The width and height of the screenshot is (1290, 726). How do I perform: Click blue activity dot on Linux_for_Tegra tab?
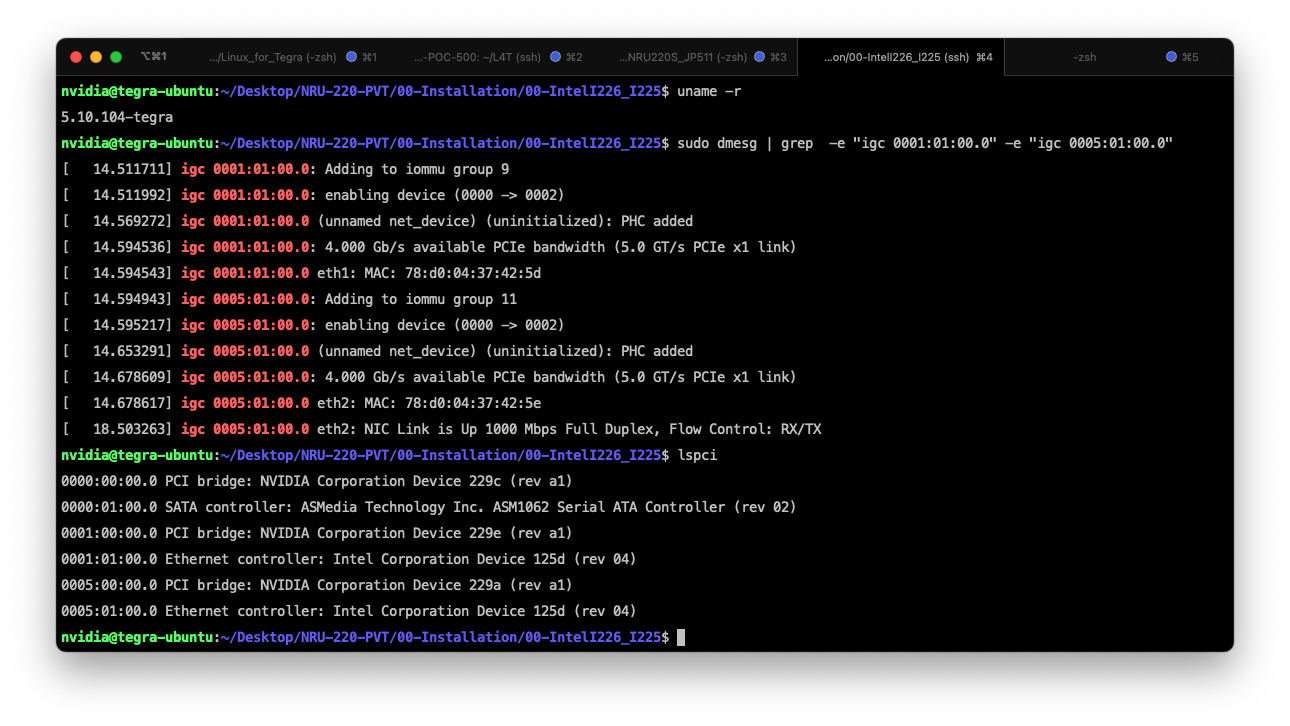point(351,57)
